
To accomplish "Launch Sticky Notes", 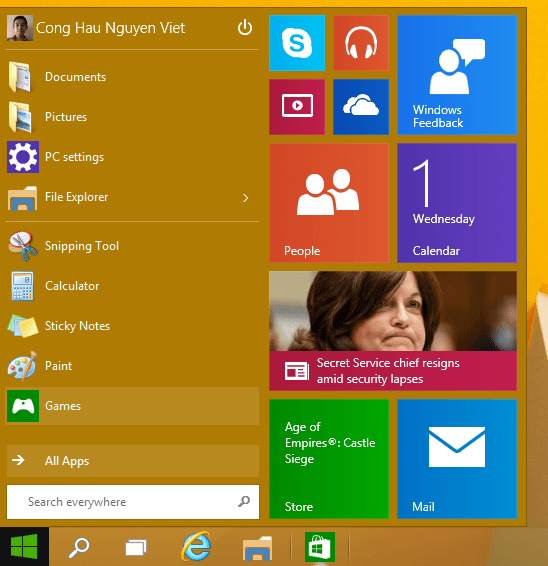I will click(x=132, y=326).
